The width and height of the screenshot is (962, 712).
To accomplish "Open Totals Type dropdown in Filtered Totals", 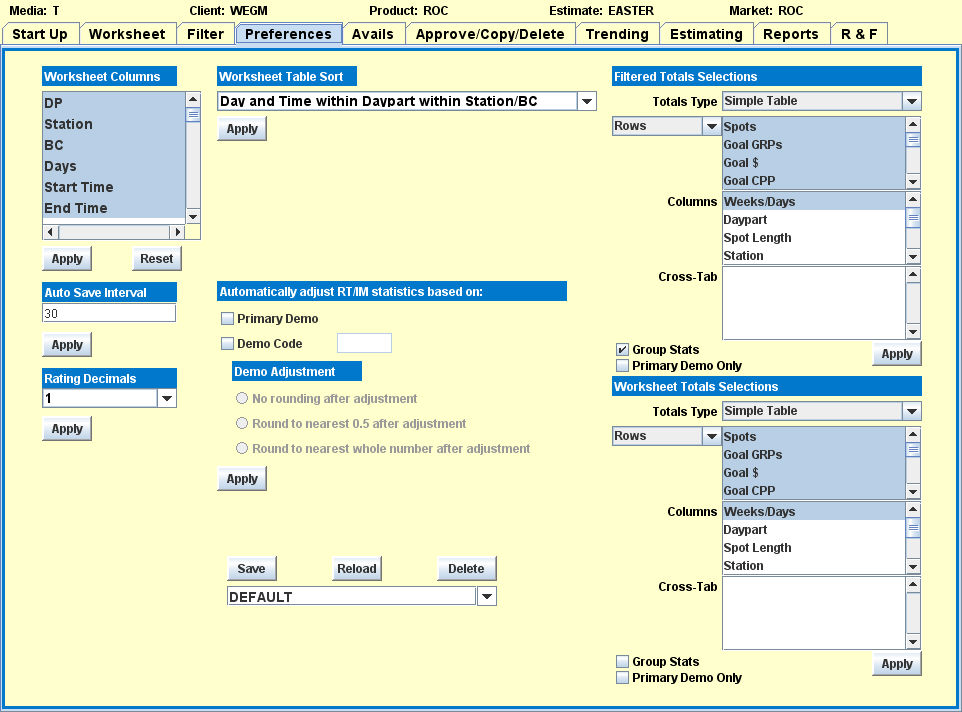I will tap(912, 101).
